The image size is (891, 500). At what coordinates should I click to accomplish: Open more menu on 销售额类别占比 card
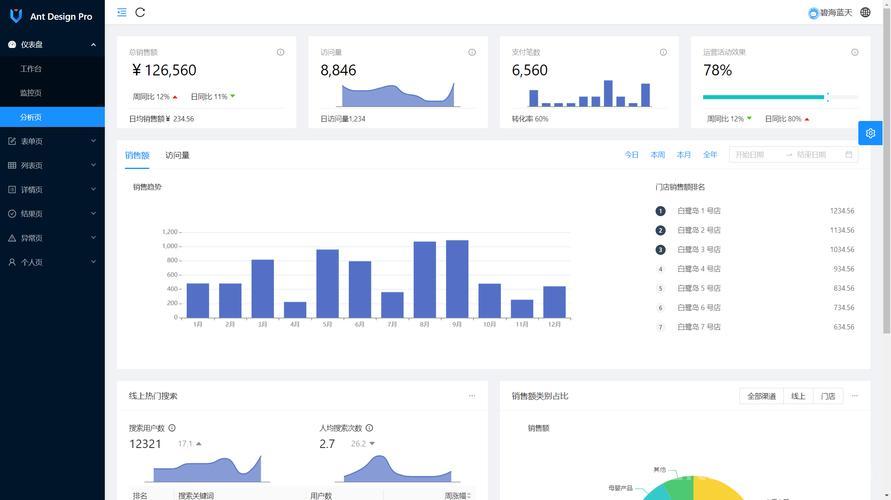point(854,396)
